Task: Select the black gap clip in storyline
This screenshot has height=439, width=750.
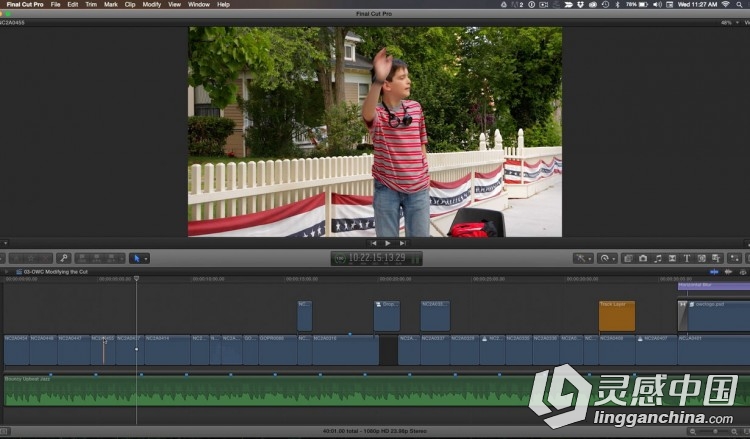Action: 388,350
